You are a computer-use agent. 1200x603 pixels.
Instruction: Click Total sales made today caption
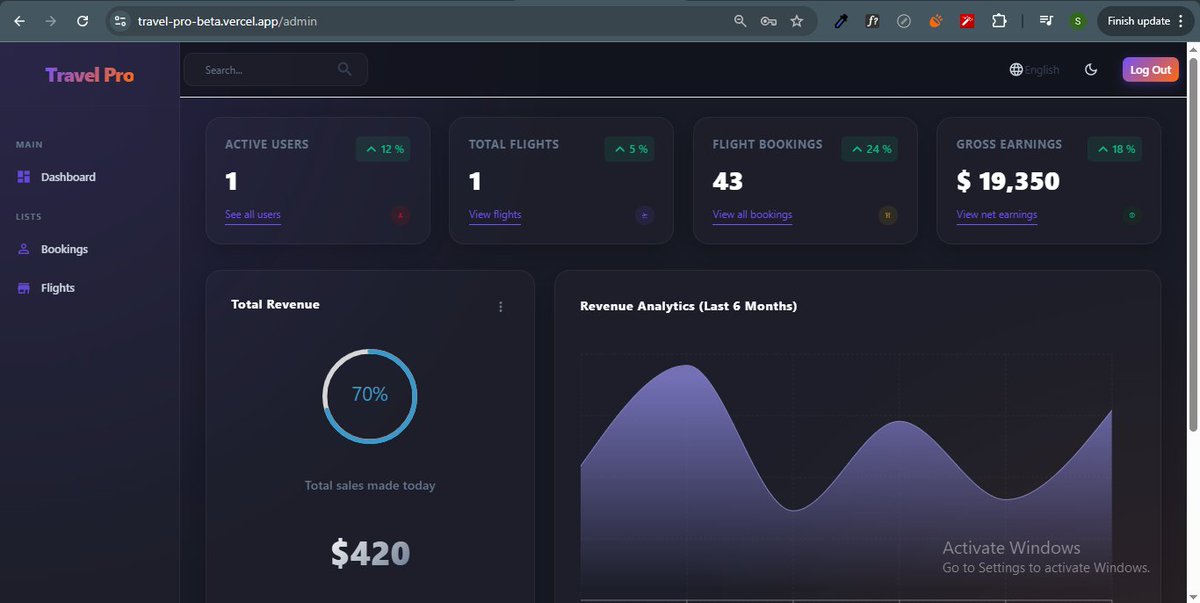370,485
